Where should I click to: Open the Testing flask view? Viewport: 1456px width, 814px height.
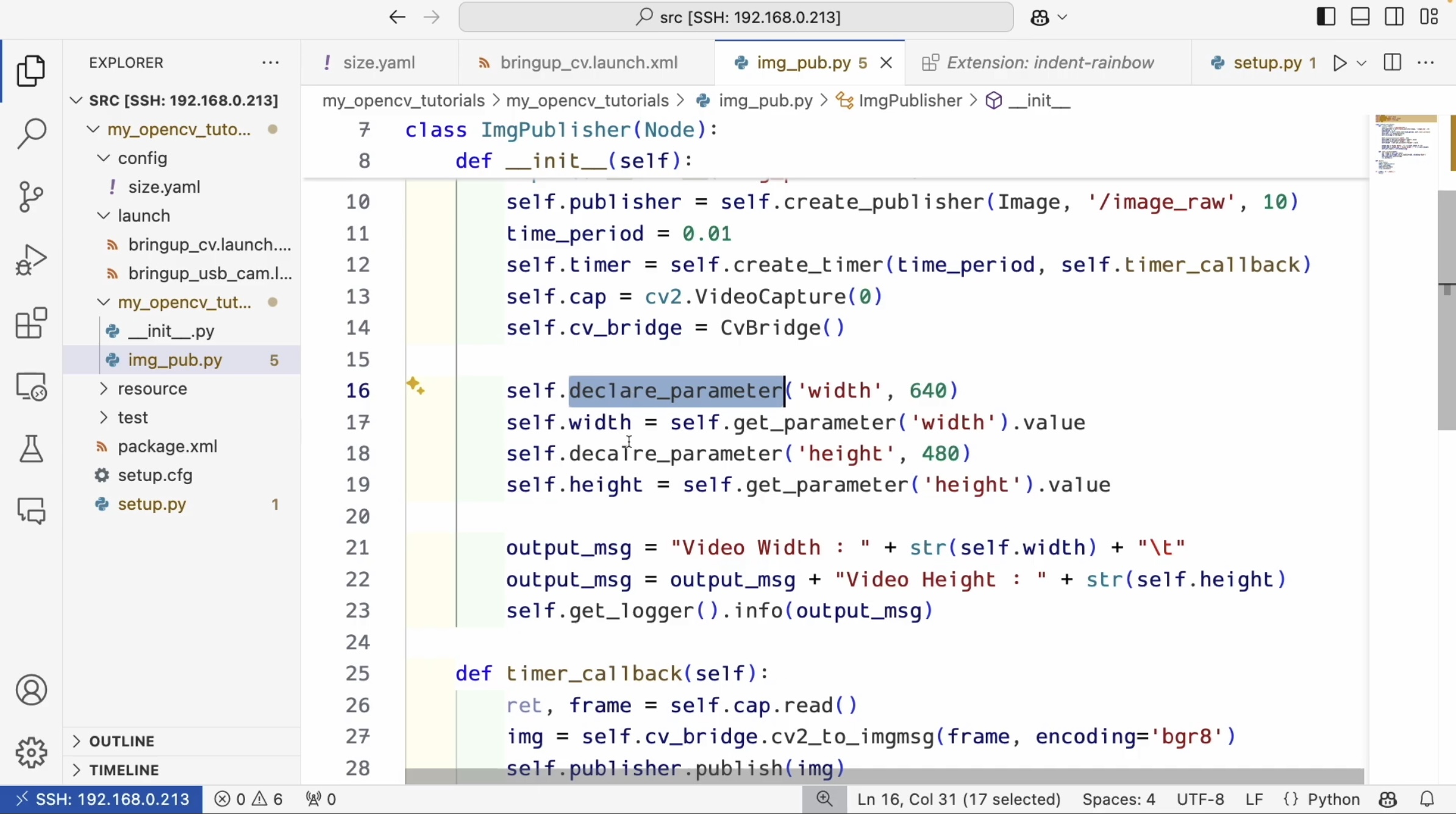pos(31,449)
